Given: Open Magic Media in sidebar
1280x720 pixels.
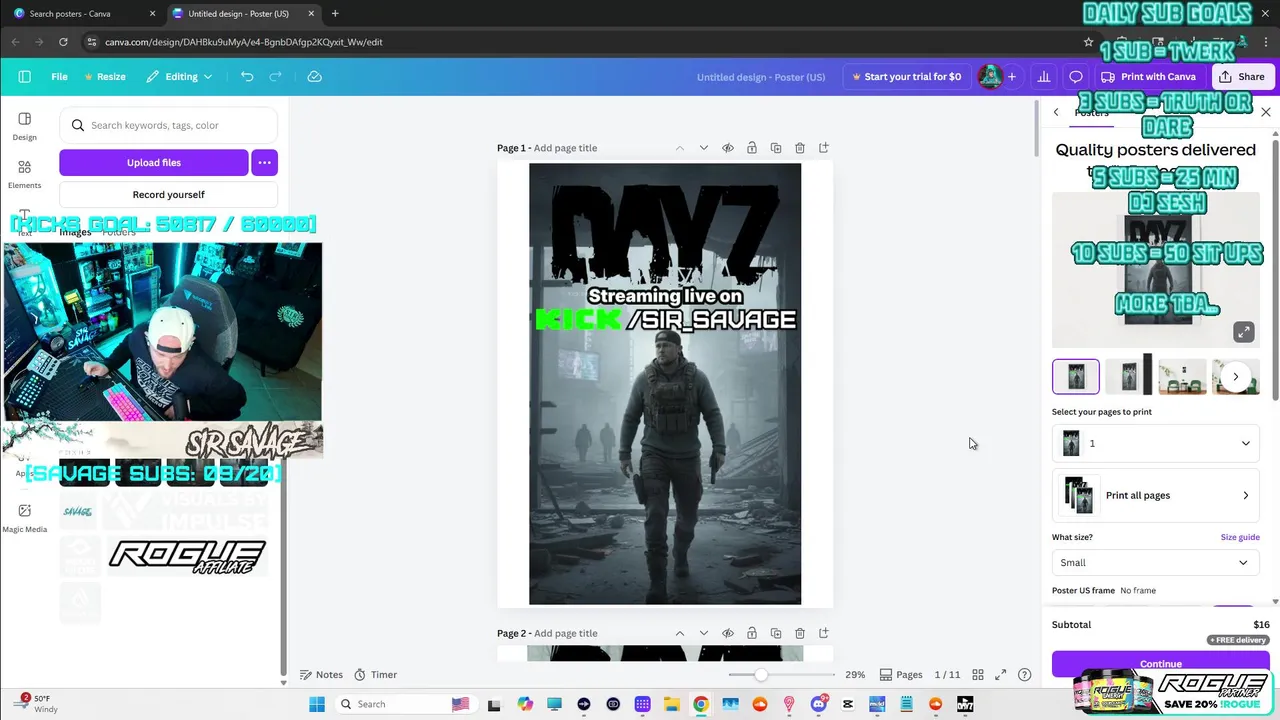Looking at the screenshot, I should [x=24, y=518].
